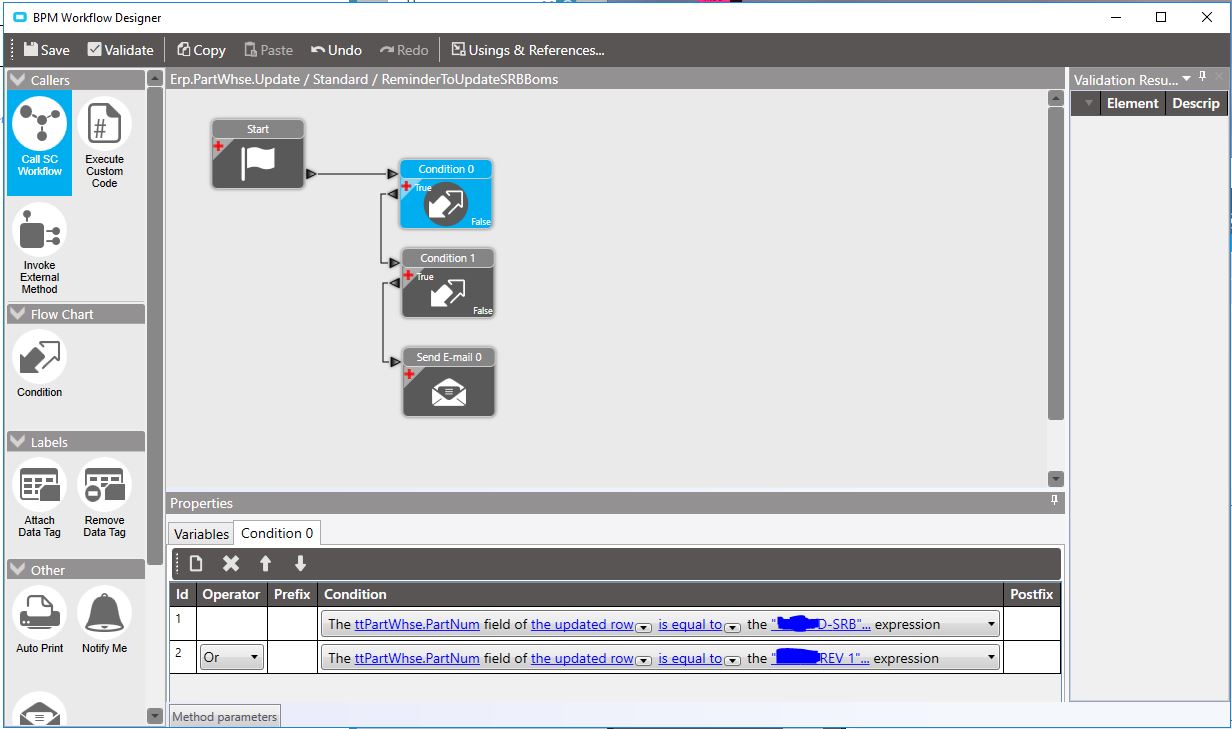
Task: Delete the selected condition row icon
Action: (231, 563)
